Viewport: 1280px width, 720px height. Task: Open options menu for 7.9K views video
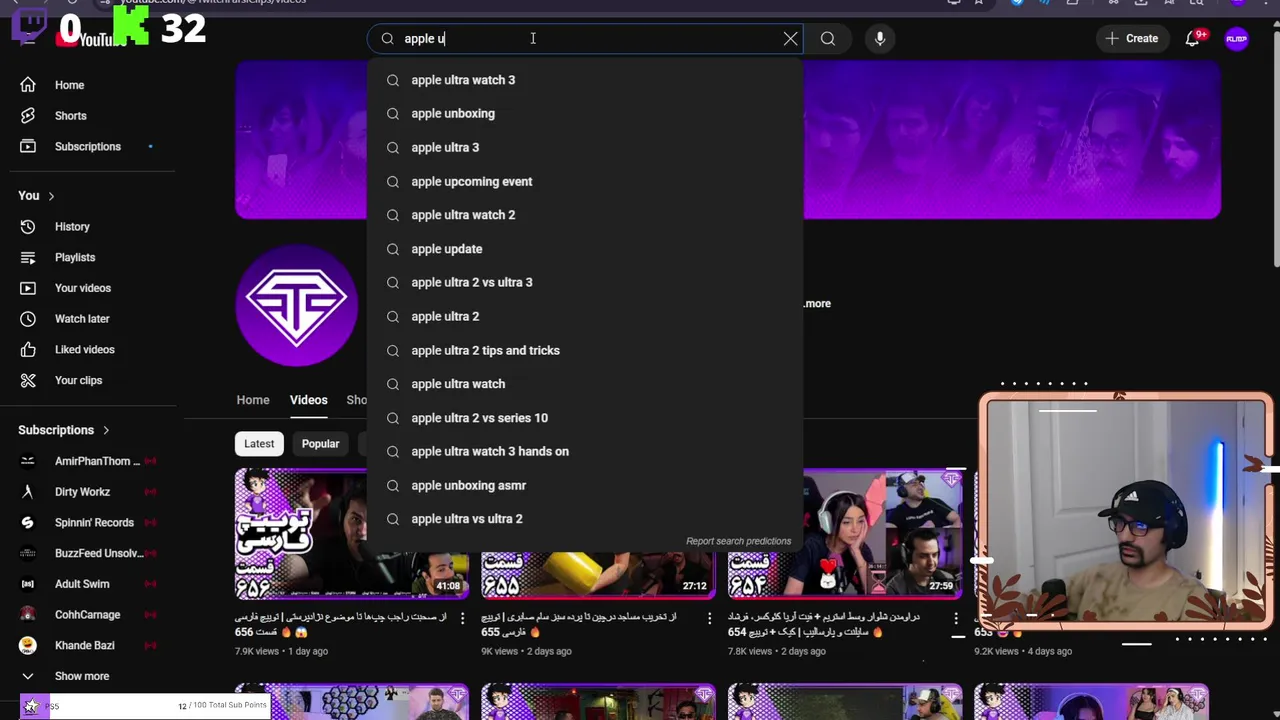[x=462, y=619]
